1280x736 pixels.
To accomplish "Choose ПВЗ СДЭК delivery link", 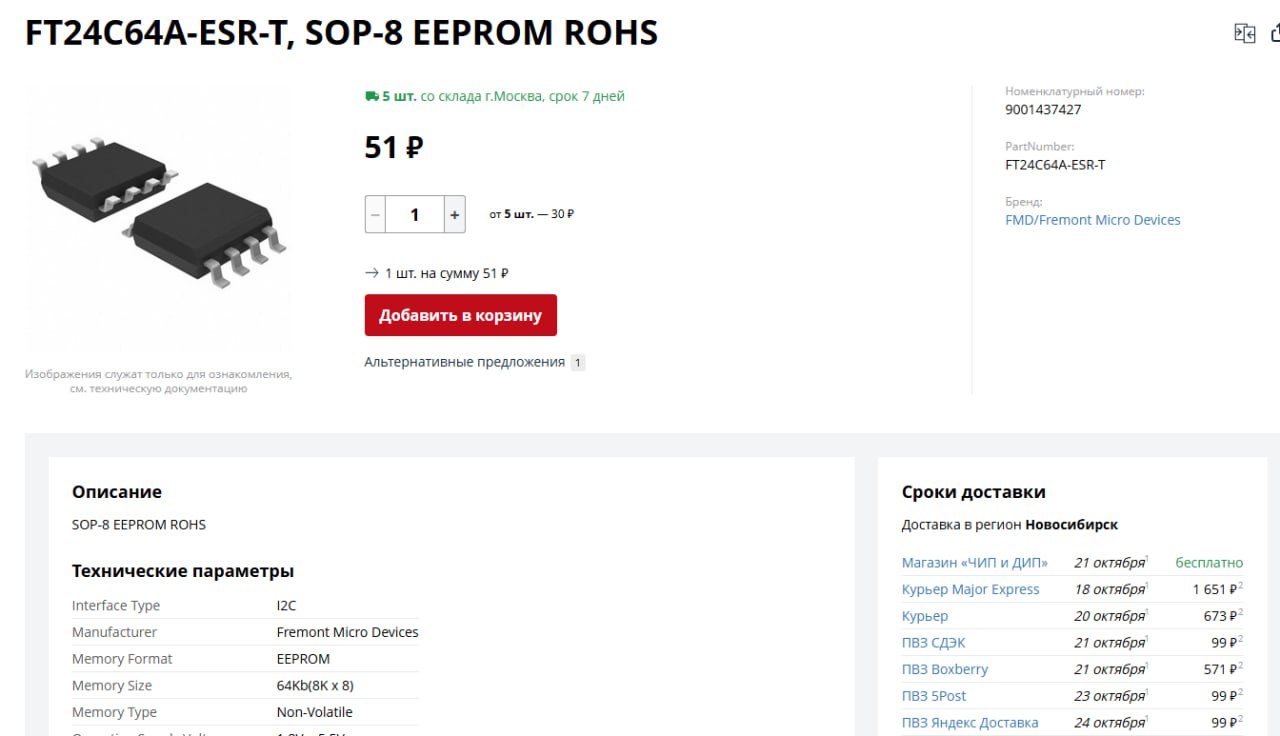I will 934,643.
